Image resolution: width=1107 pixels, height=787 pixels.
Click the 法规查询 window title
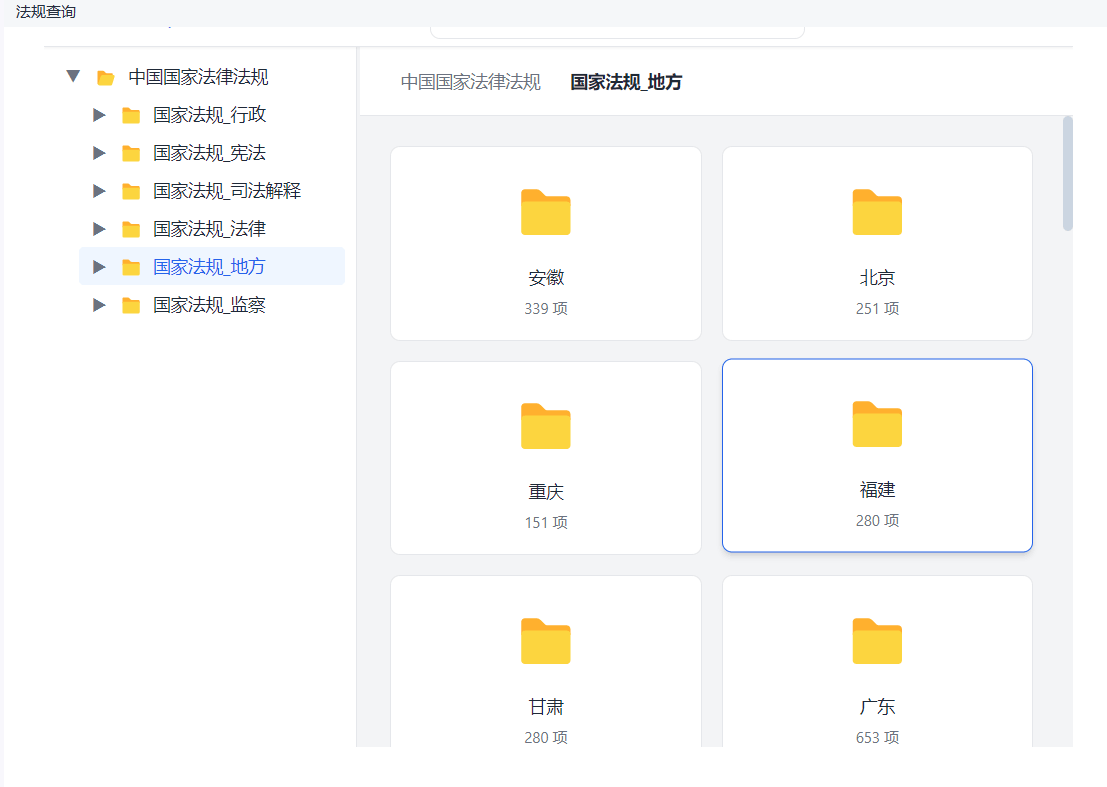[46, 12]
